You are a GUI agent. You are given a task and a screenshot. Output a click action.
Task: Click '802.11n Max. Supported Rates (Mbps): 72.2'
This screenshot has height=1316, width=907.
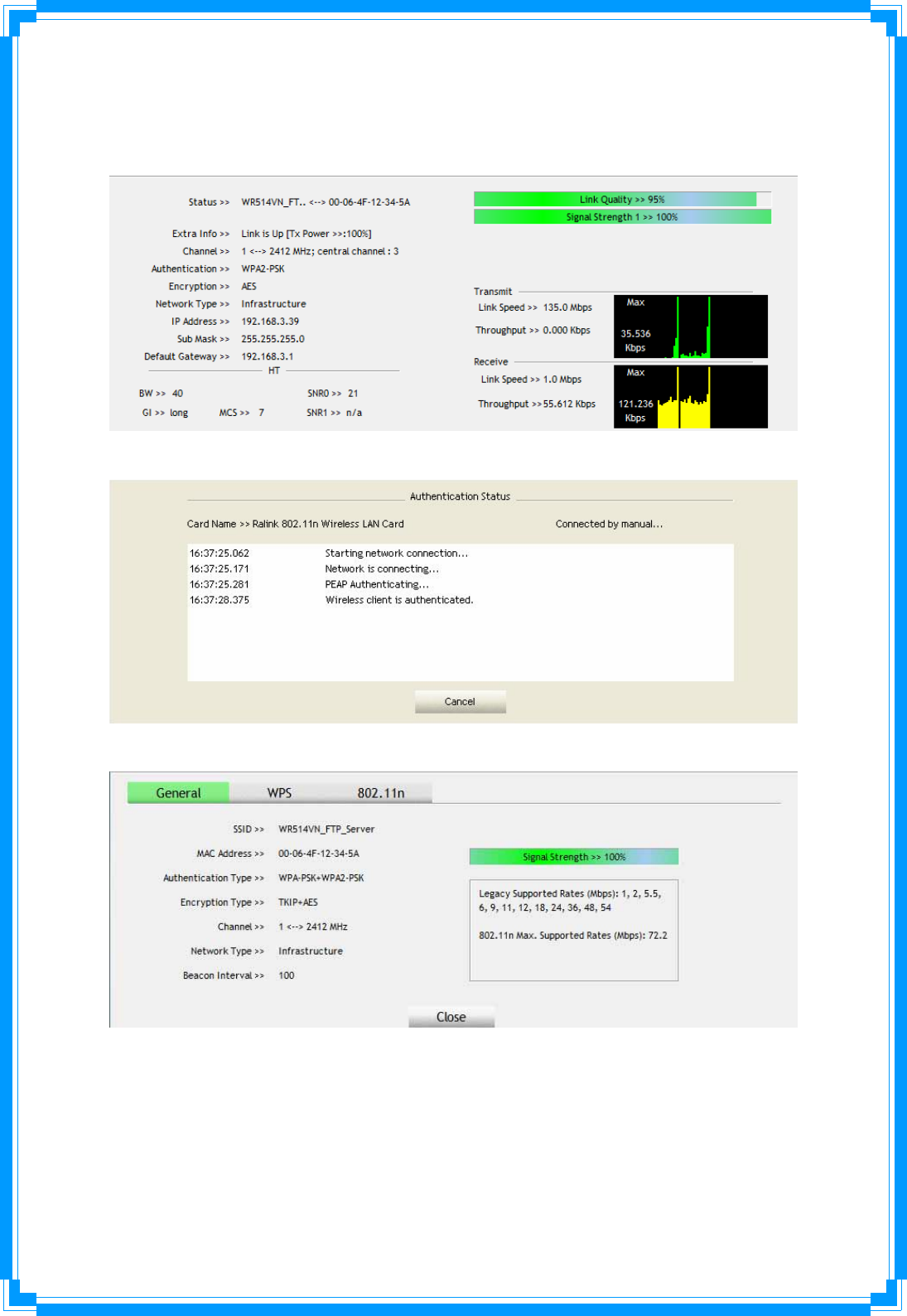[x=573, y=936]
